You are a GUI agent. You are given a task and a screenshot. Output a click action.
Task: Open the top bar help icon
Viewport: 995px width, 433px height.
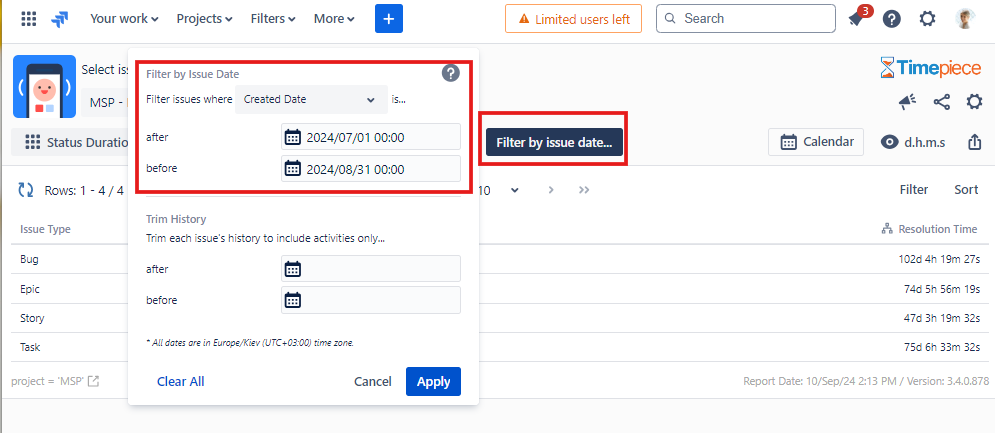pyautogui.click(x=892, y=19)
